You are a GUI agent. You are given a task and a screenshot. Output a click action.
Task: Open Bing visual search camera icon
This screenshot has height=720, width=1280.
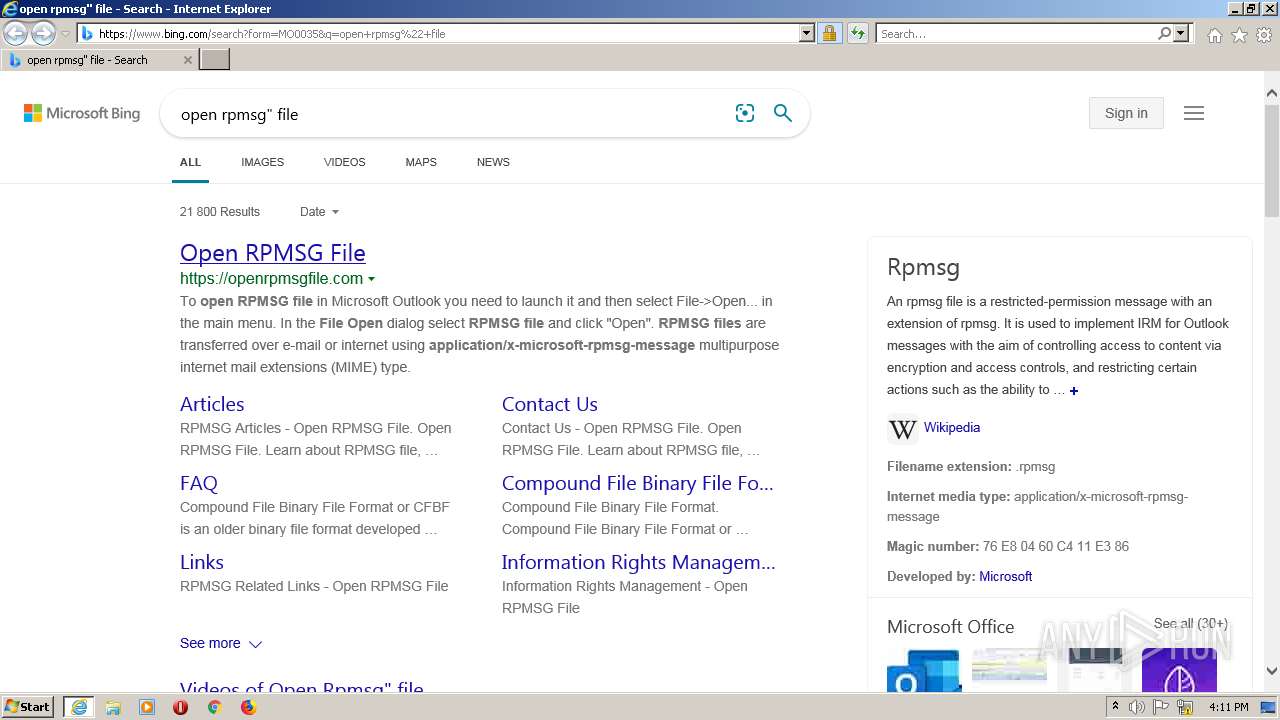[x=745, y=113]
